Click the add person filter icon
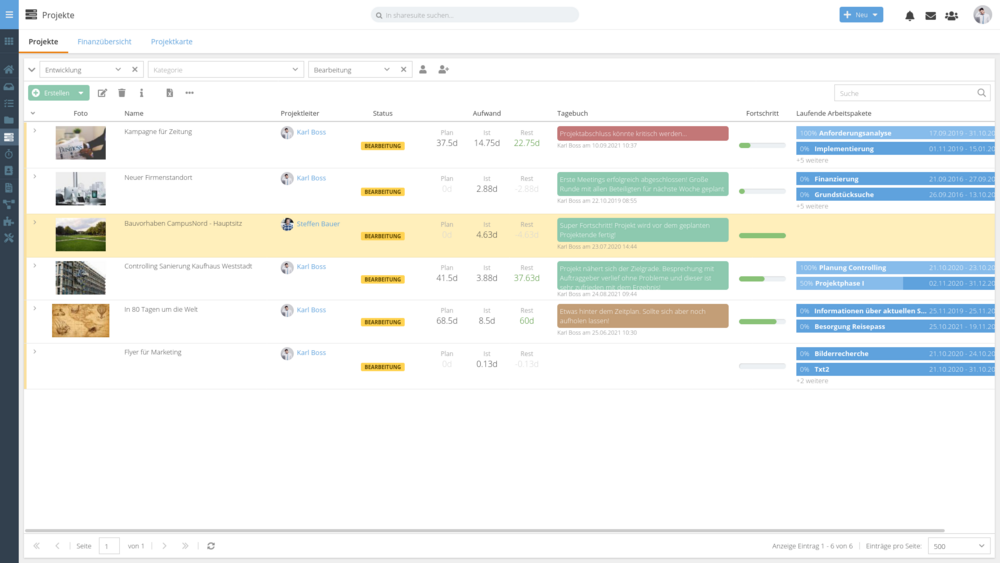The height and width of the screenshot is (563, 1000). (x=443, y=69)
